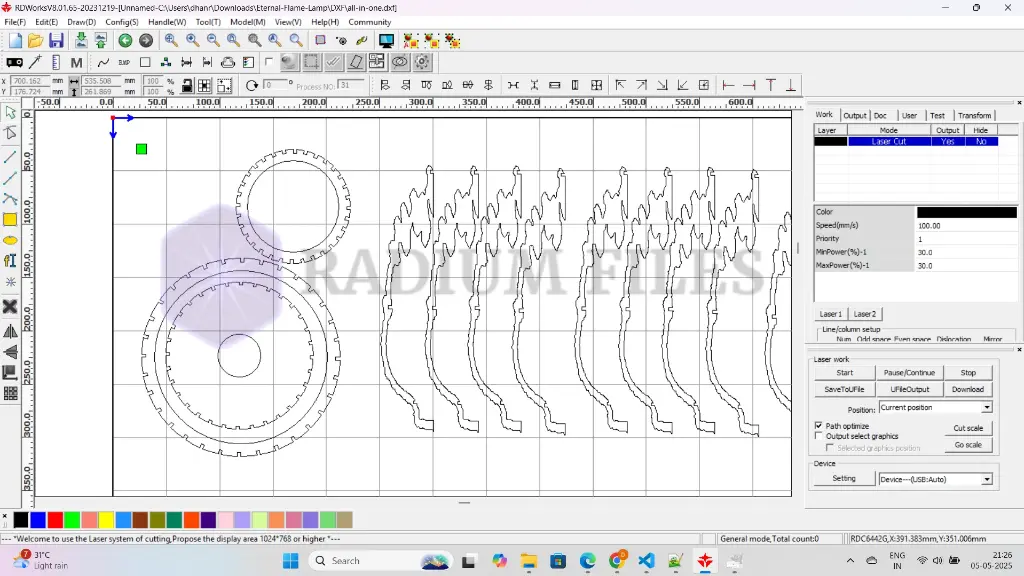Click the padlock aspect ratio icon
This screenshot has height=576, width=1024.
(187, 86)
